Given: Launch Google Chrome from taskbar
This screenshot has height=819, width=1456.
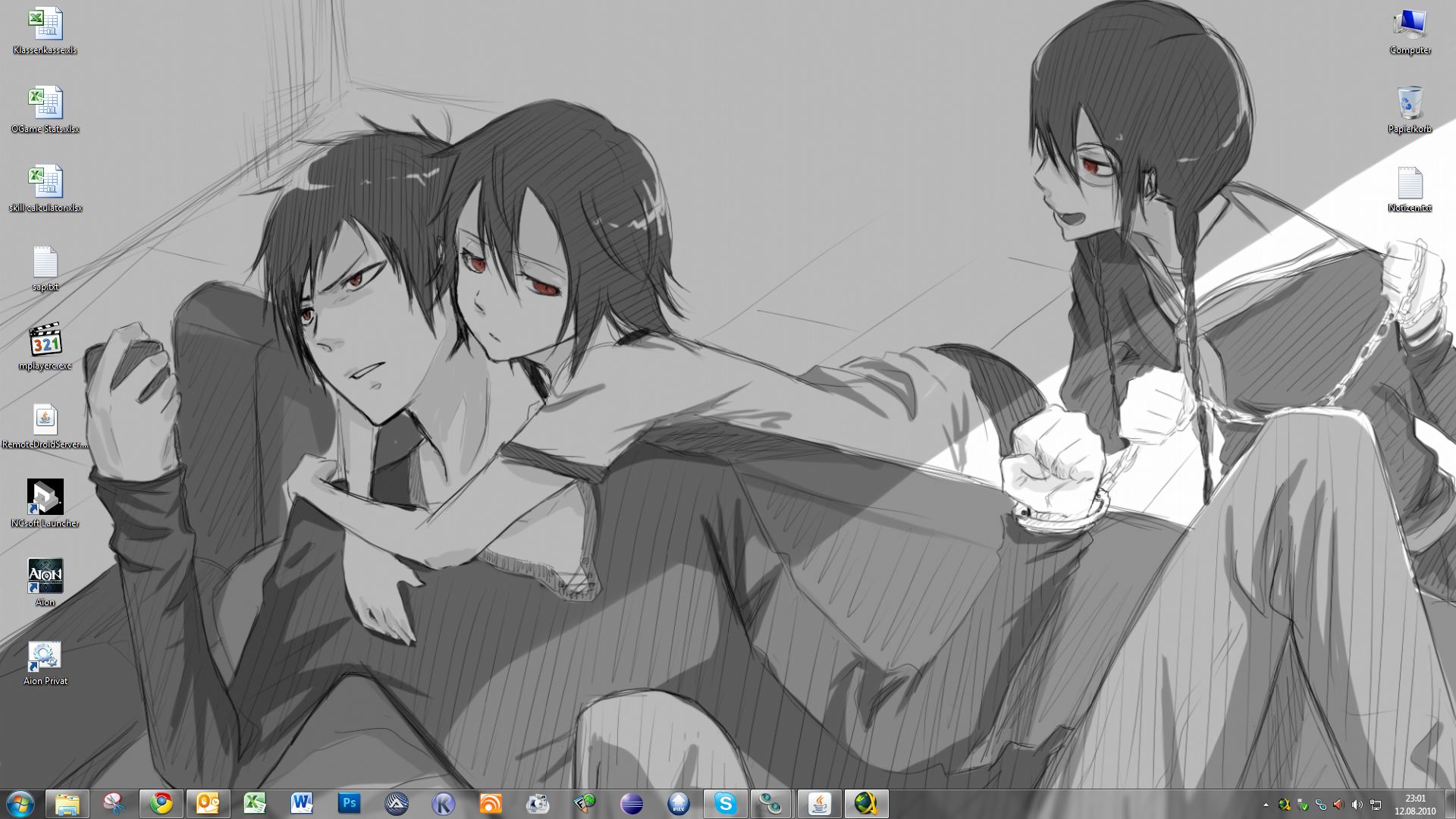Looking at the screenshot, I should pyautogui.click(x=161, y=803).
